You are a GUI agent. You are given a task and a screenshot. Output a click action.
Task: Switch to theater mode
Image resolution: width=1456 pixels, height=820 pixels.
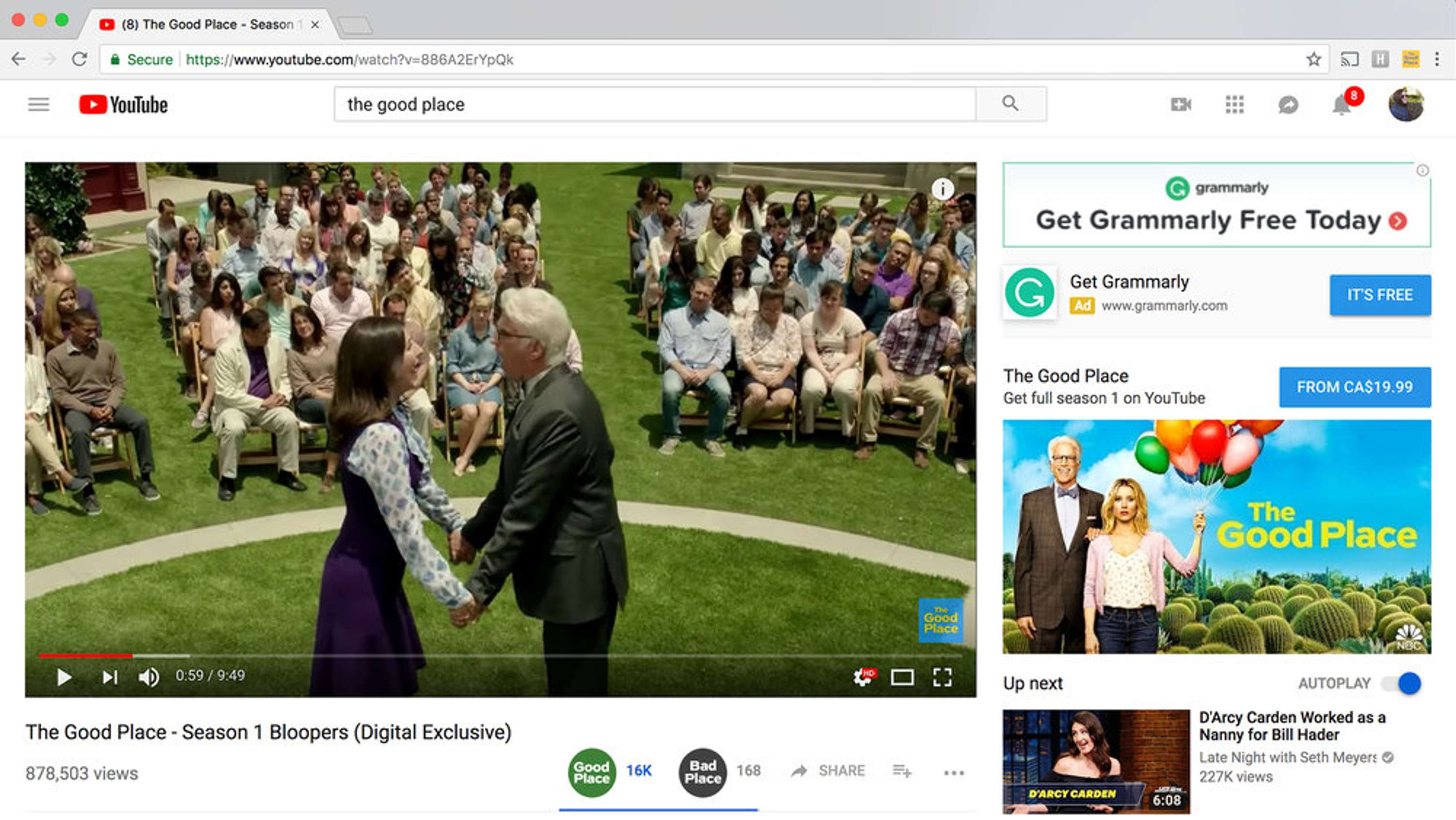click(x=902, y=676)
